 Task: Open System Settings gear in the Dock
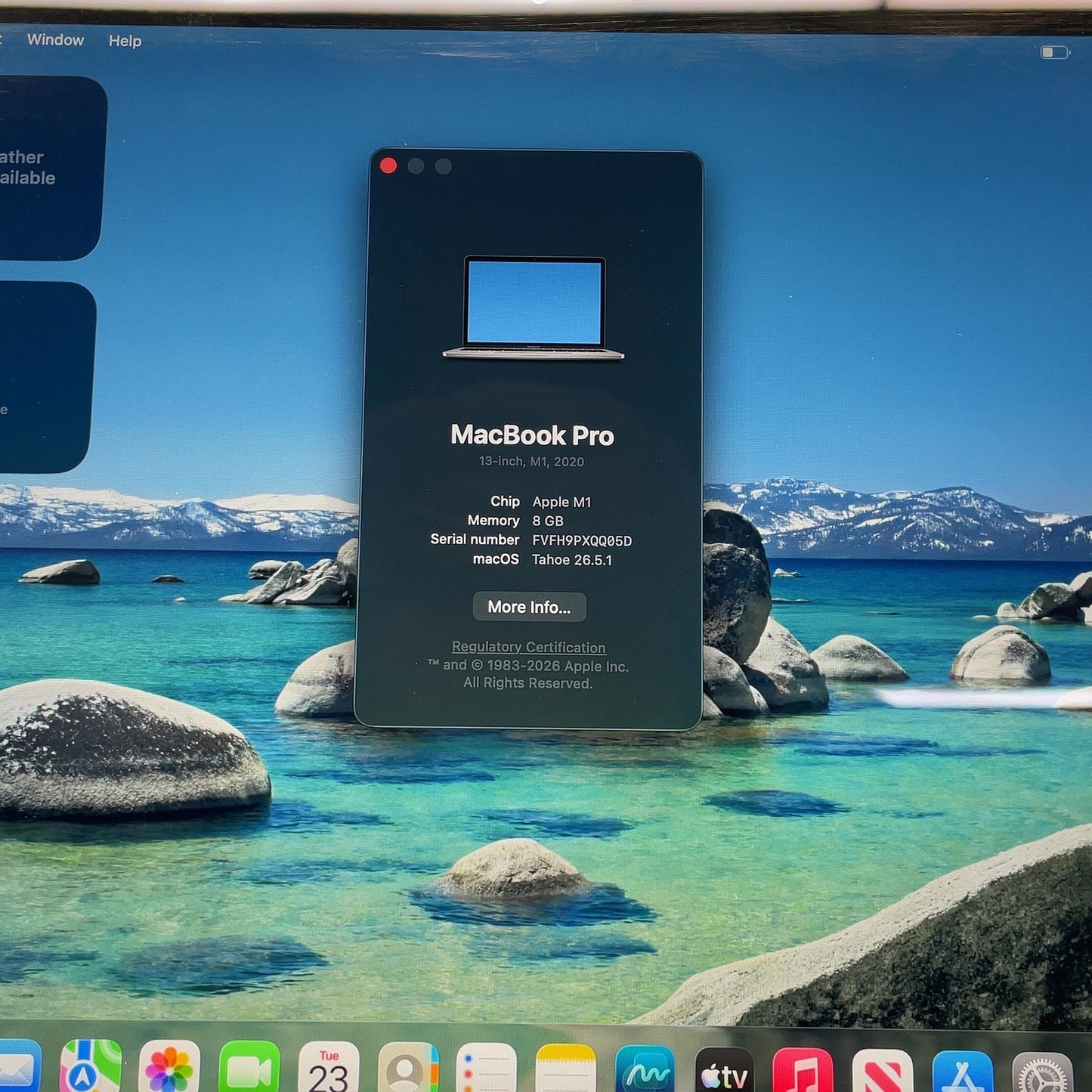[x=1042, y=1072]
